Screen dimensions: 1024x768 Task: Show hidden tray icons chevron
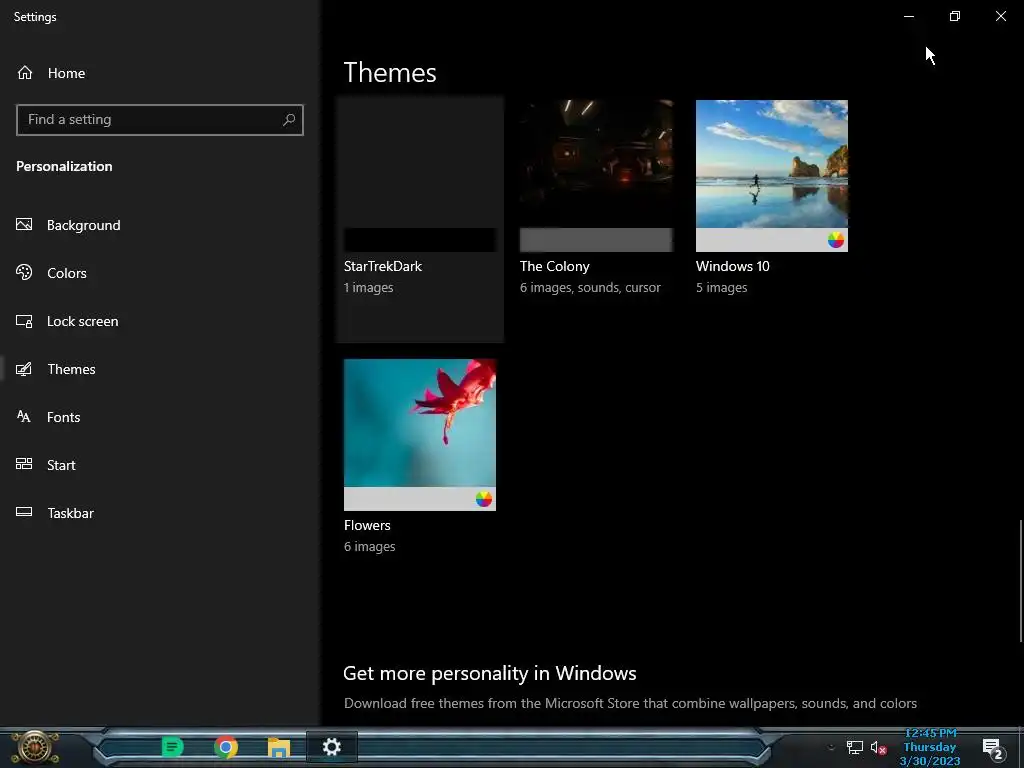(831, 747)
